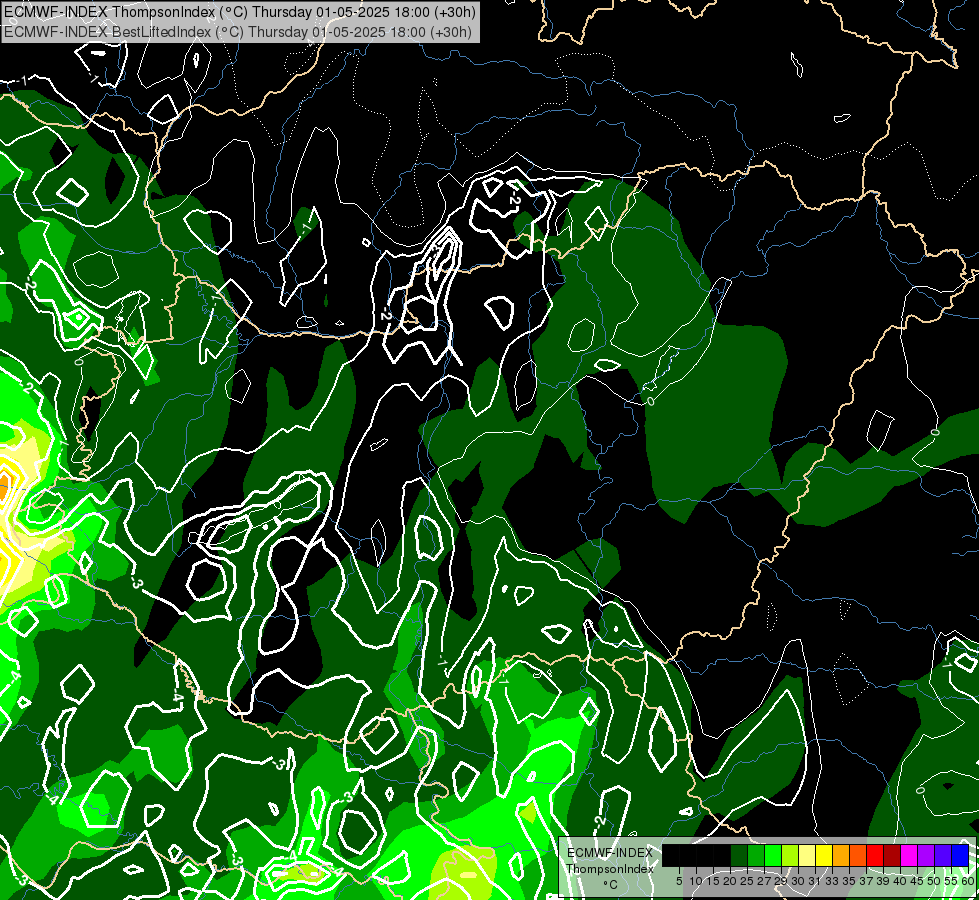Click the bright green legend swatch (27-29)

click(x=773, y=855)
